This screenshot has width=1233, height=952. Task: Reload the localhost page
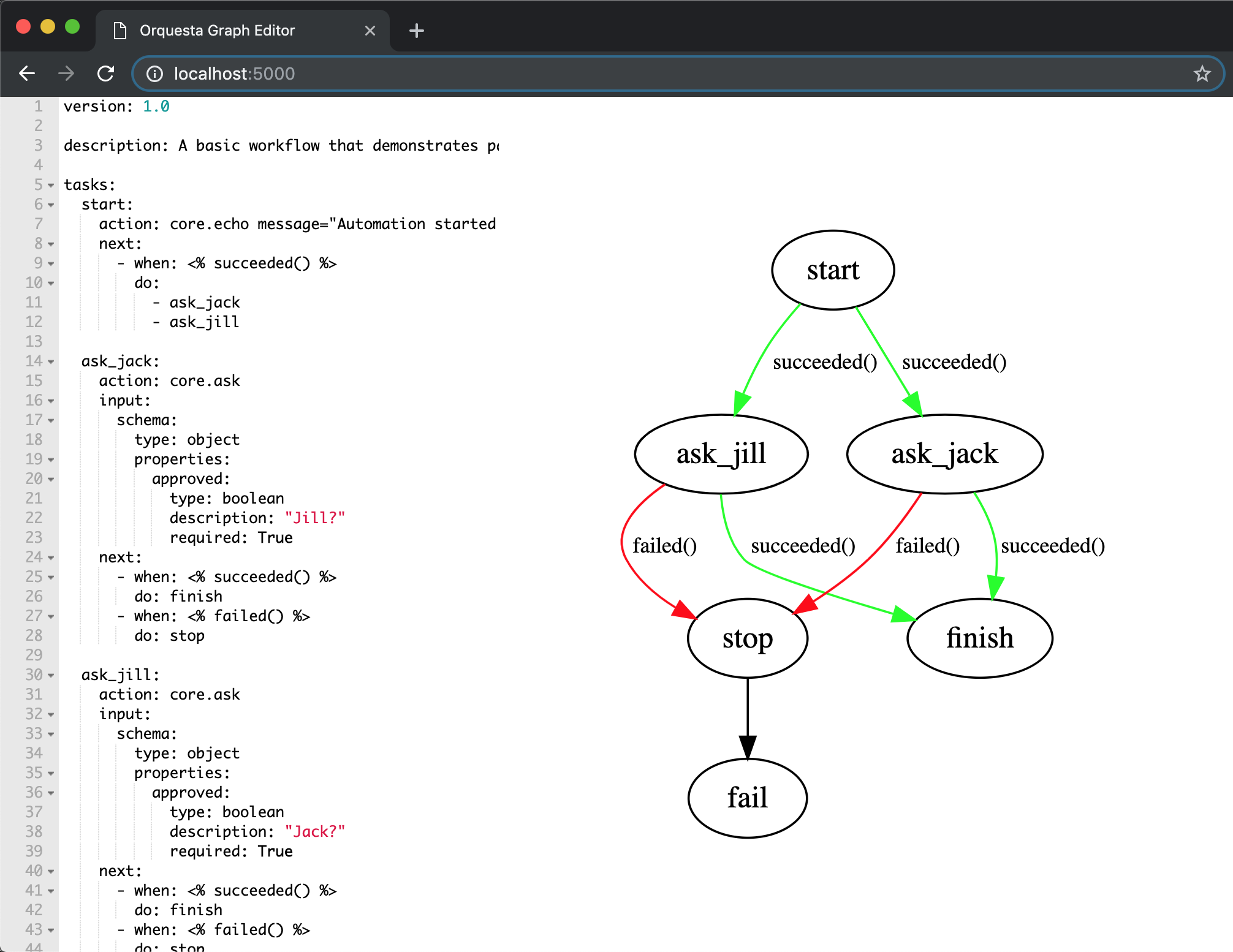click(106, 74)
